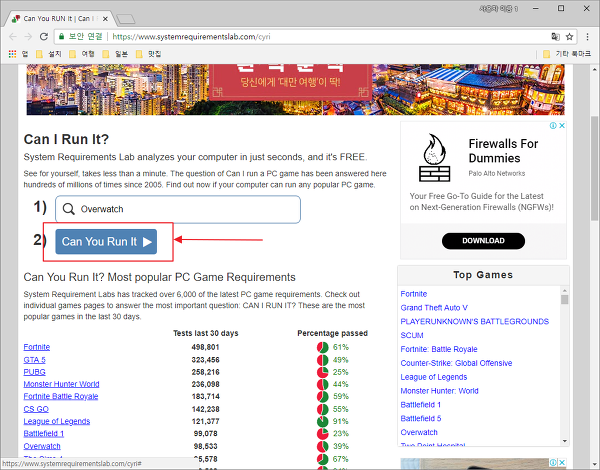
Task: Bookmark this page with star icon
Action: point(569,37)
